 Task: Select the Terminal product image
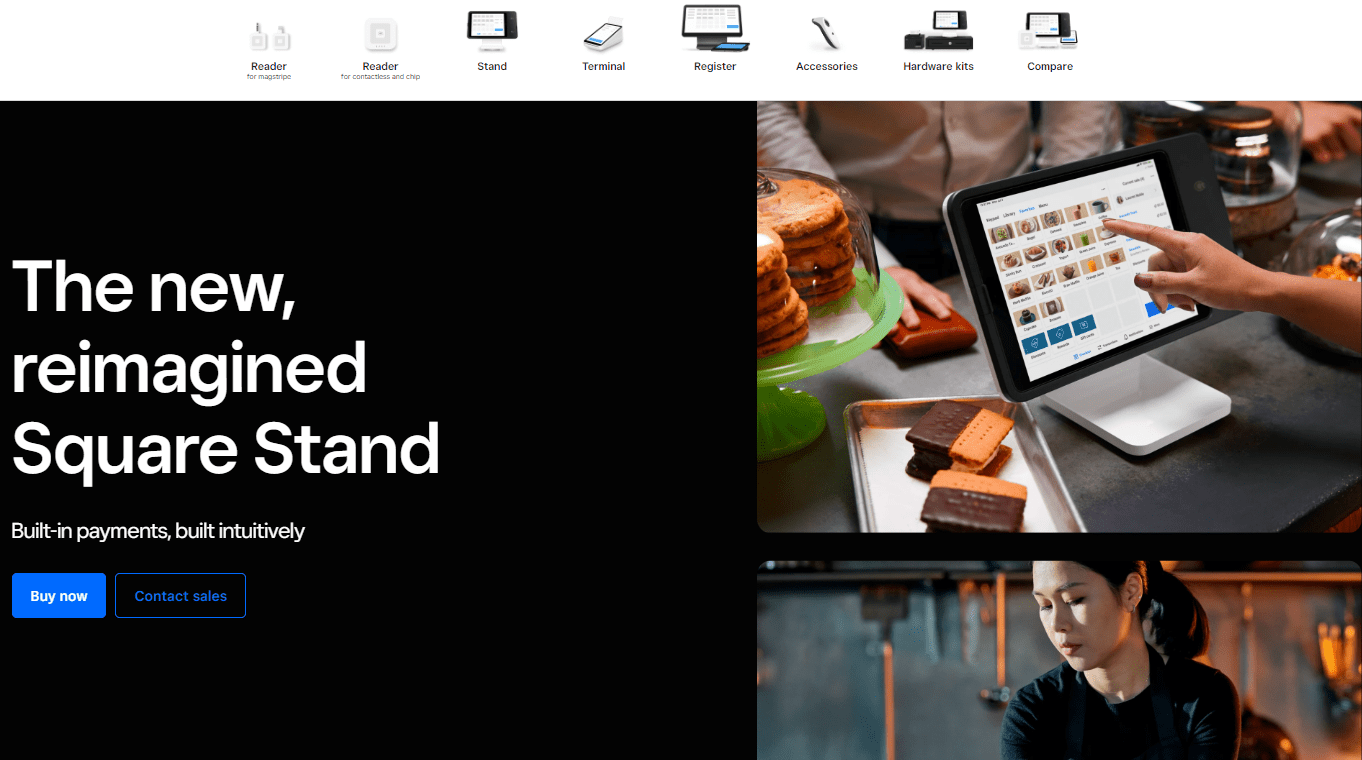603,35
